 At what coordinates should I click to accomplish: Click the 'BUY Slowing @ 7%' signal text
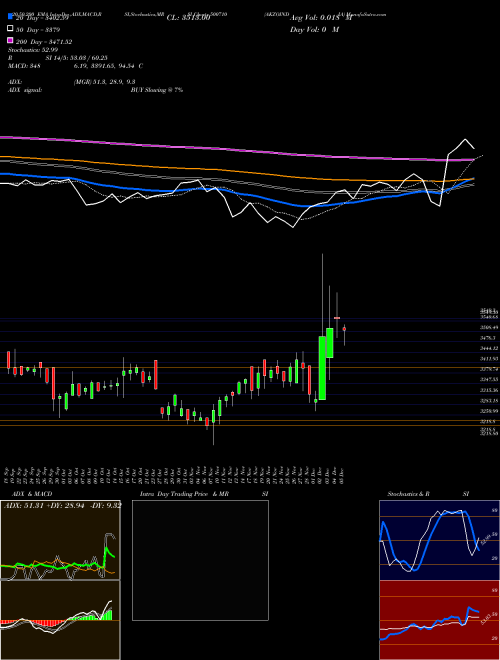tap(157, 90)
